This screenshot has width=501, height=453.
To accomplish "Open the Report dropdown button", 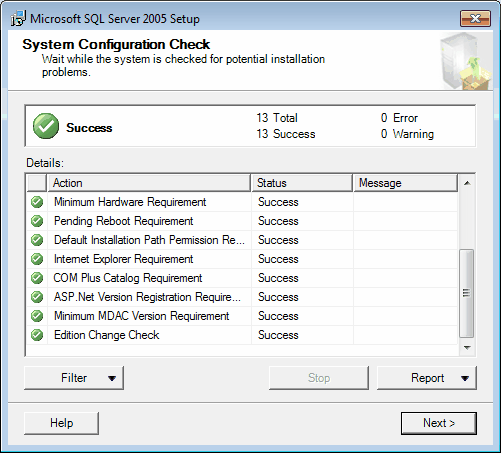I will 427,378.
